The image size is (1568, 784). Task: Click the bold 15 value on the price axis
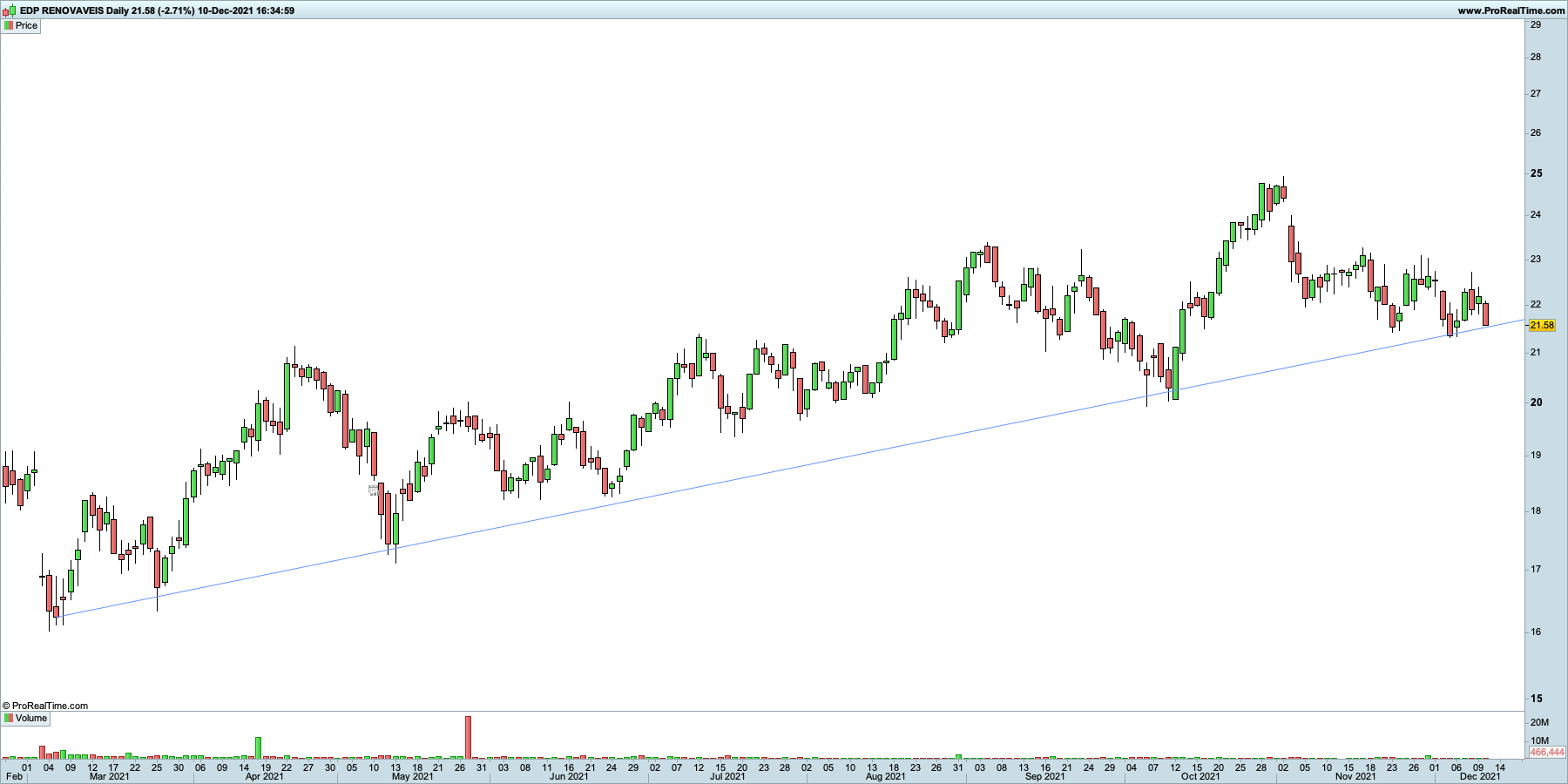point(1536,699)
